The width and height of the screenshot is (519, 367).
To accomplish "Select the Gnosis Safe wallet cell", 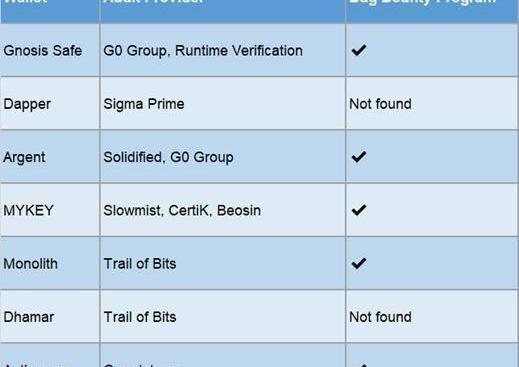I will (x=50, y=50).
